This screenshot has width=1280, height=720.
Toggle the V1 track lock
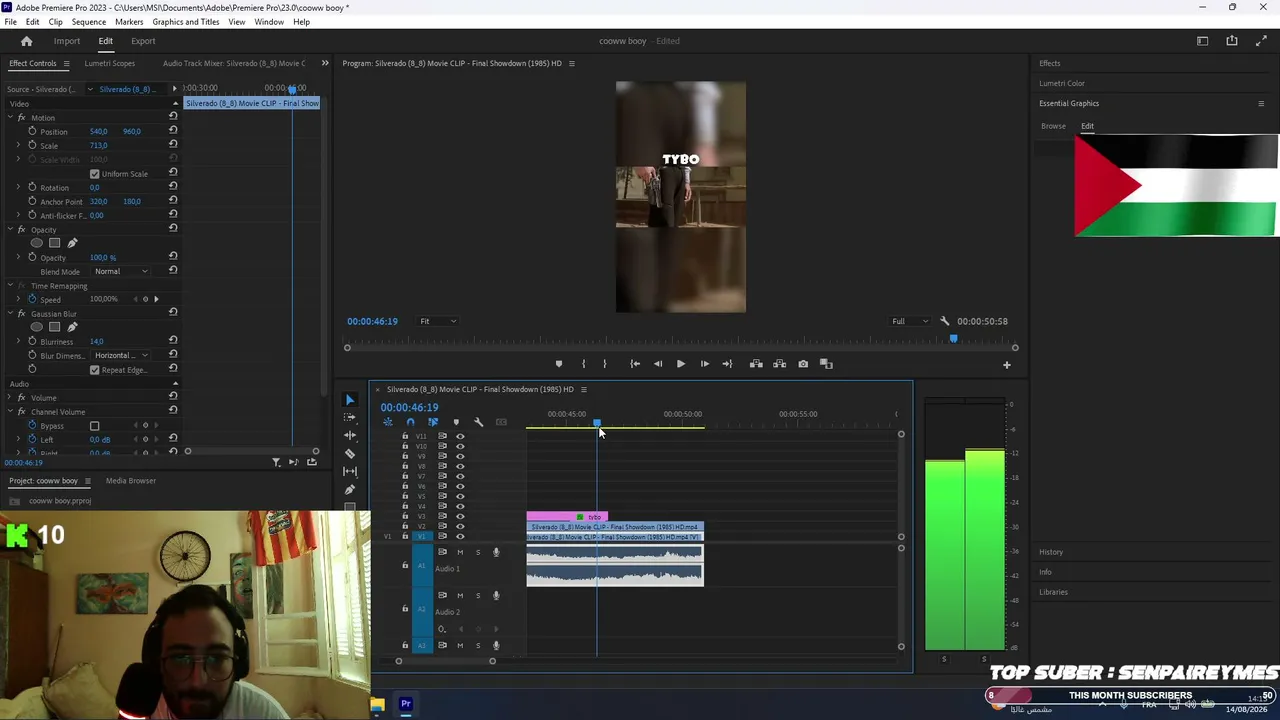pyautogui.click(x=405, y=536)
